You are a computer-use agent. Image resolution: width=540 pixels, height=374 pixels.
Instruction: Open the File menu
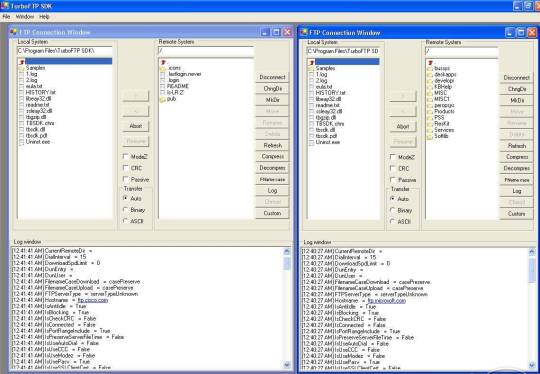click(x=6, y=17)
